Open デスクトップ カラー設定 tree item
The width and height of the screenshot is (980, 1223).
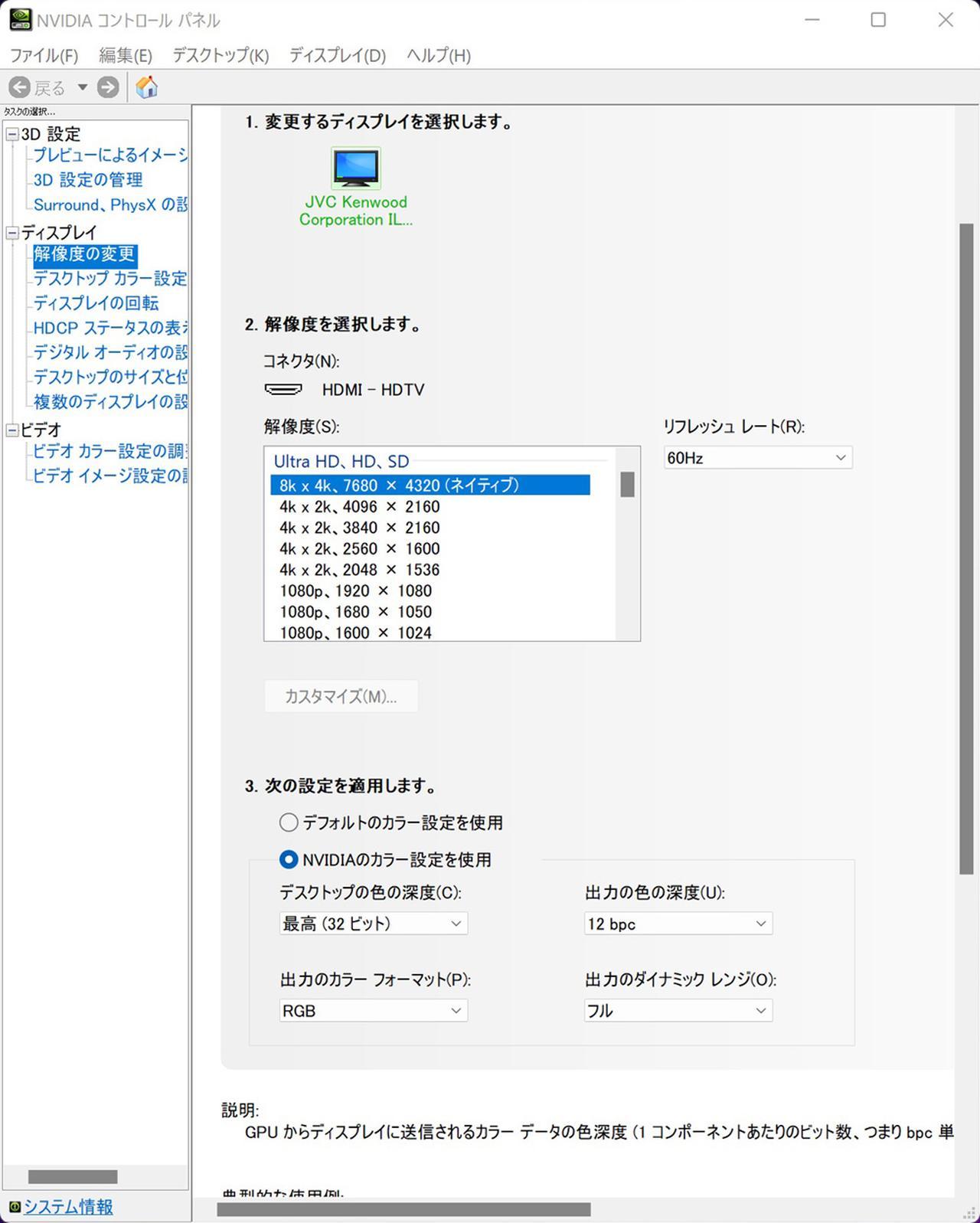[110, 279]
